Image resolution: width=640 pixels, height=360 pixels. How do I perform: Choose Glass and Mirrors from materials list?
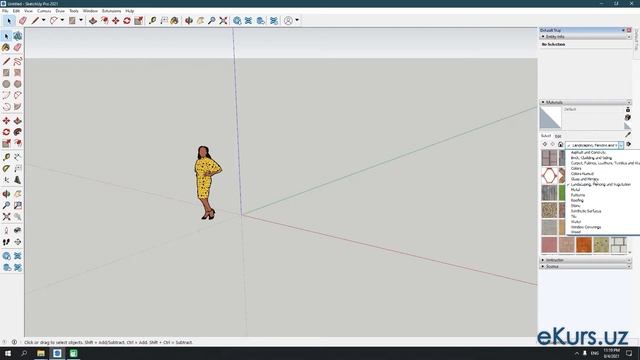coord(584,179)
